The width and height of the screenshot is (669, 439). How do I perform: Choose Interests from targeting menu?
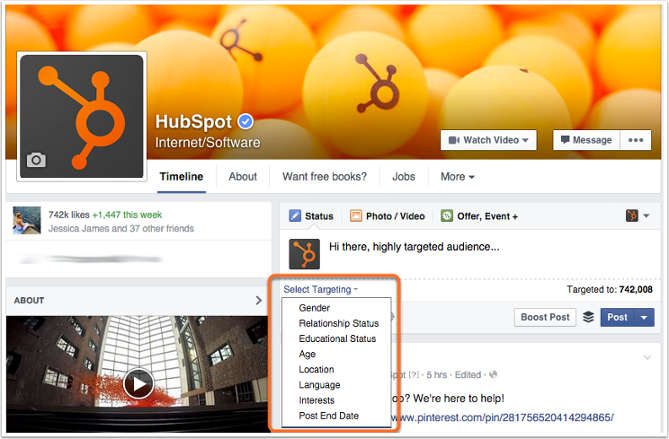coord(316,400)
